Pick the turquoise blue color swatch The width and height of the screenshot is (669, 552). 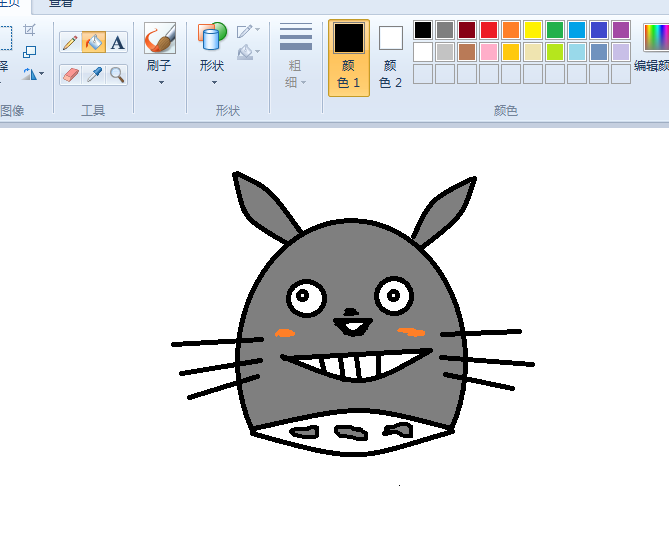(577, 30)
